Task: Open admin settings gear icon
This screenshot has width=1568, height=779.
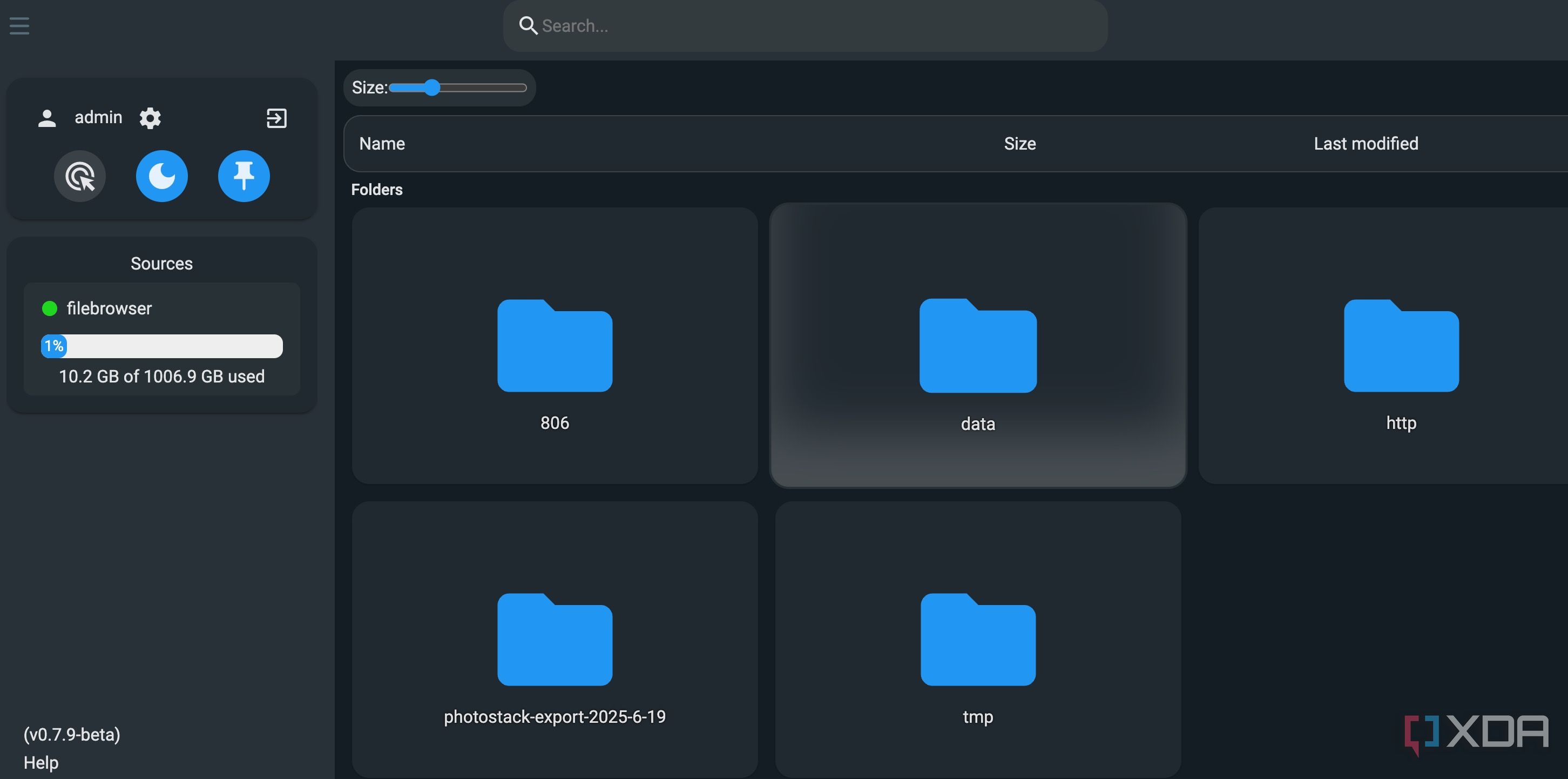Action: [x=150, y=118]
